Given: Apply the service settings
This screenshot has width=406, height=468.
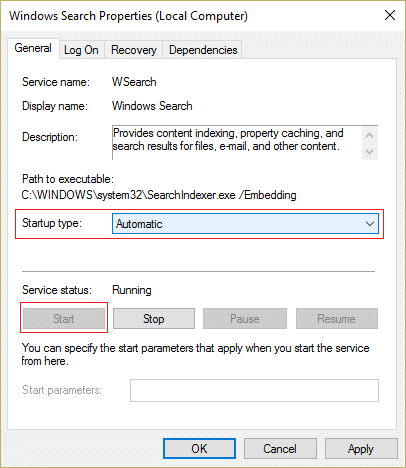Looking at the screenshot, I should [x=361, y=449].
